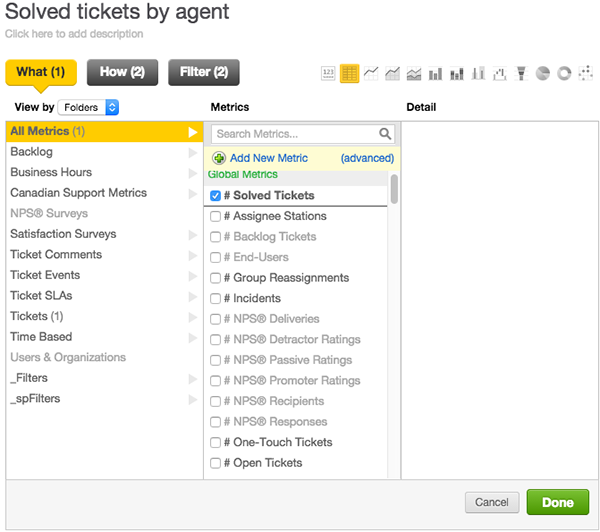Select the headline number (123) chart type
Image resolution: width=600 pixels, height=532 pixels.
click(329, 73)
